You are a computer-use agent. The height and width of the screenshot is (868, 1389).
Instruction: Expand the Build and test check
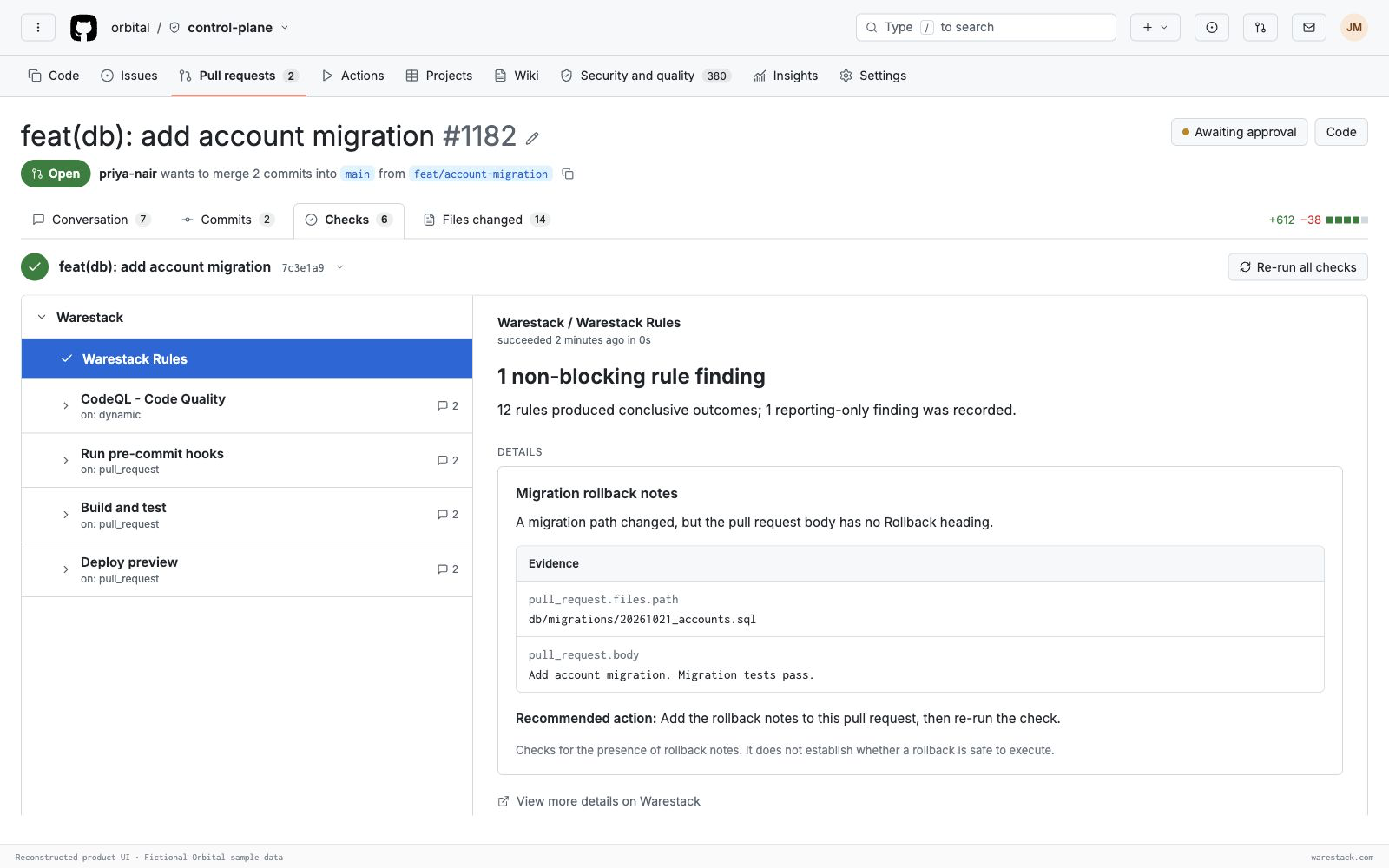[66, 515]
